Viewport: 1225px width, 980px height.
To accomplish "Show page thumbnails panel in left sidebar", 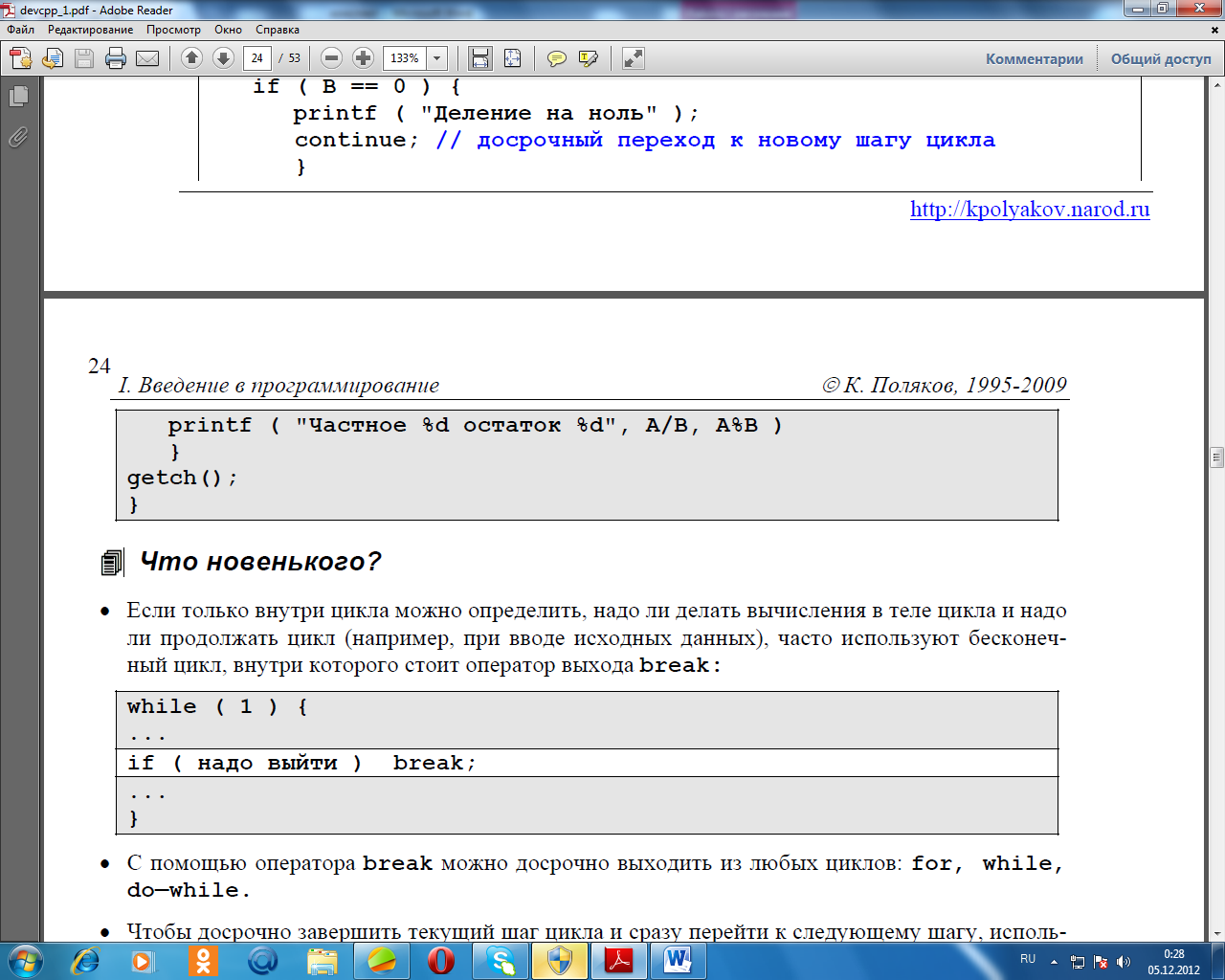I will pyautogui.click(x=18, y=97).
